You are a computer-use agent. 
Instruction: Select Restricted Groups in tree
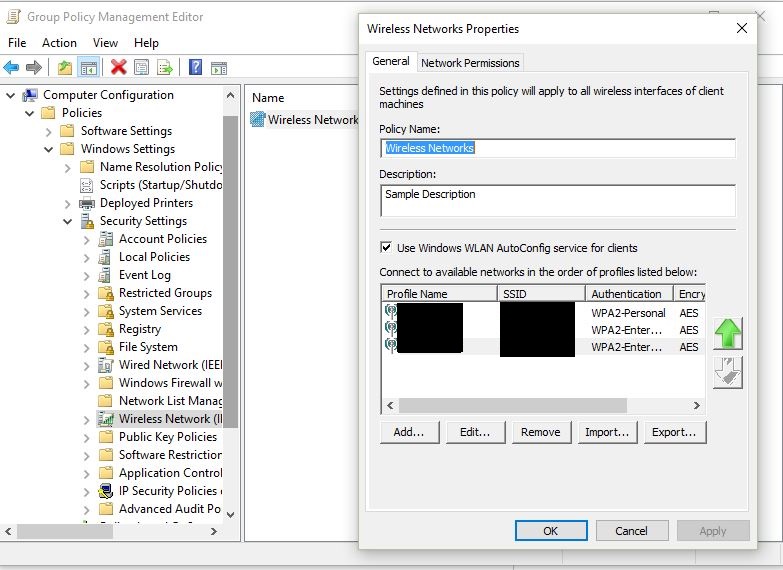point(165,293)
